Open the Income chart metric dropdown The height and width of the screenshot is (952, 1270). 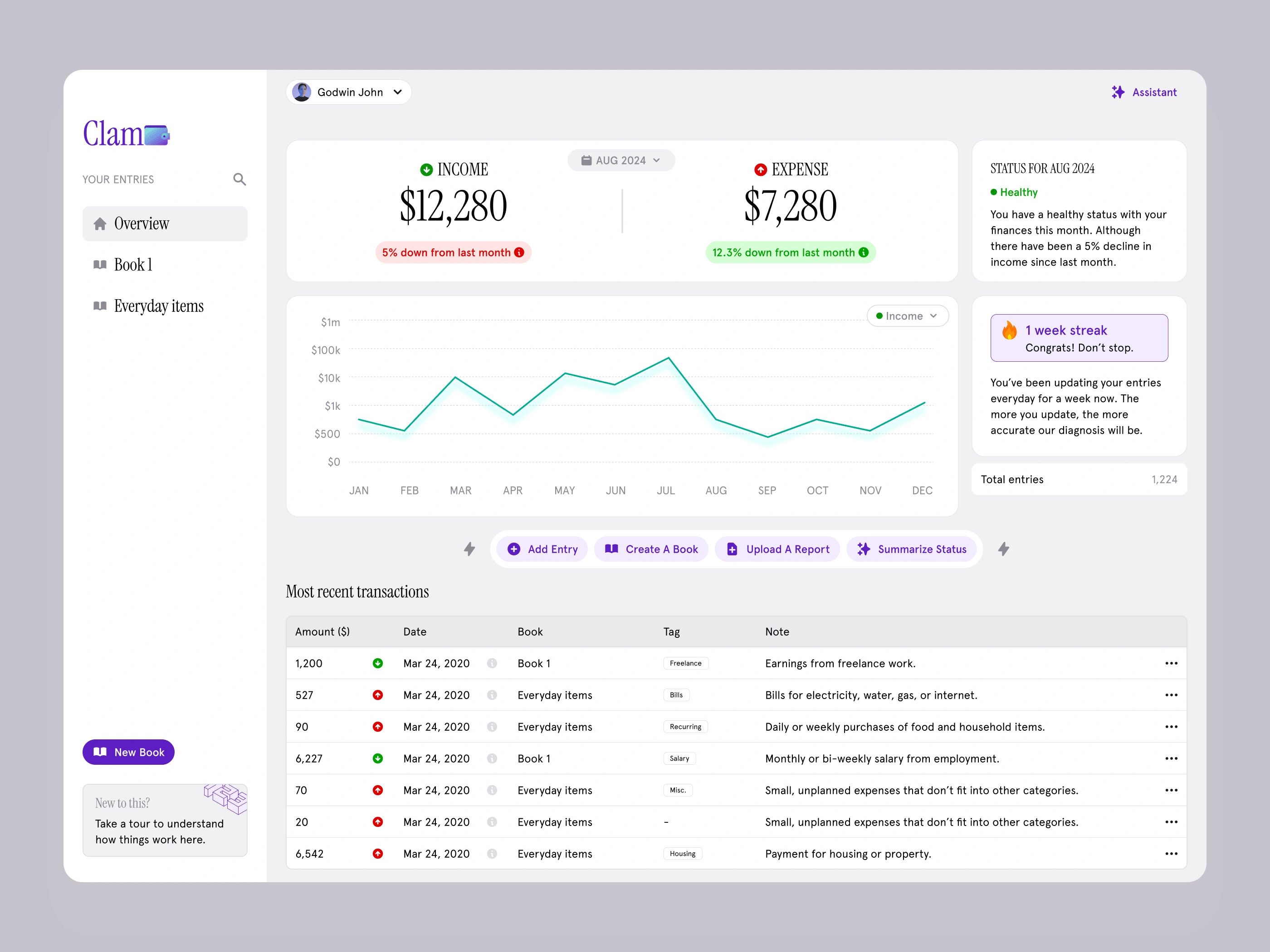[907, 316]
